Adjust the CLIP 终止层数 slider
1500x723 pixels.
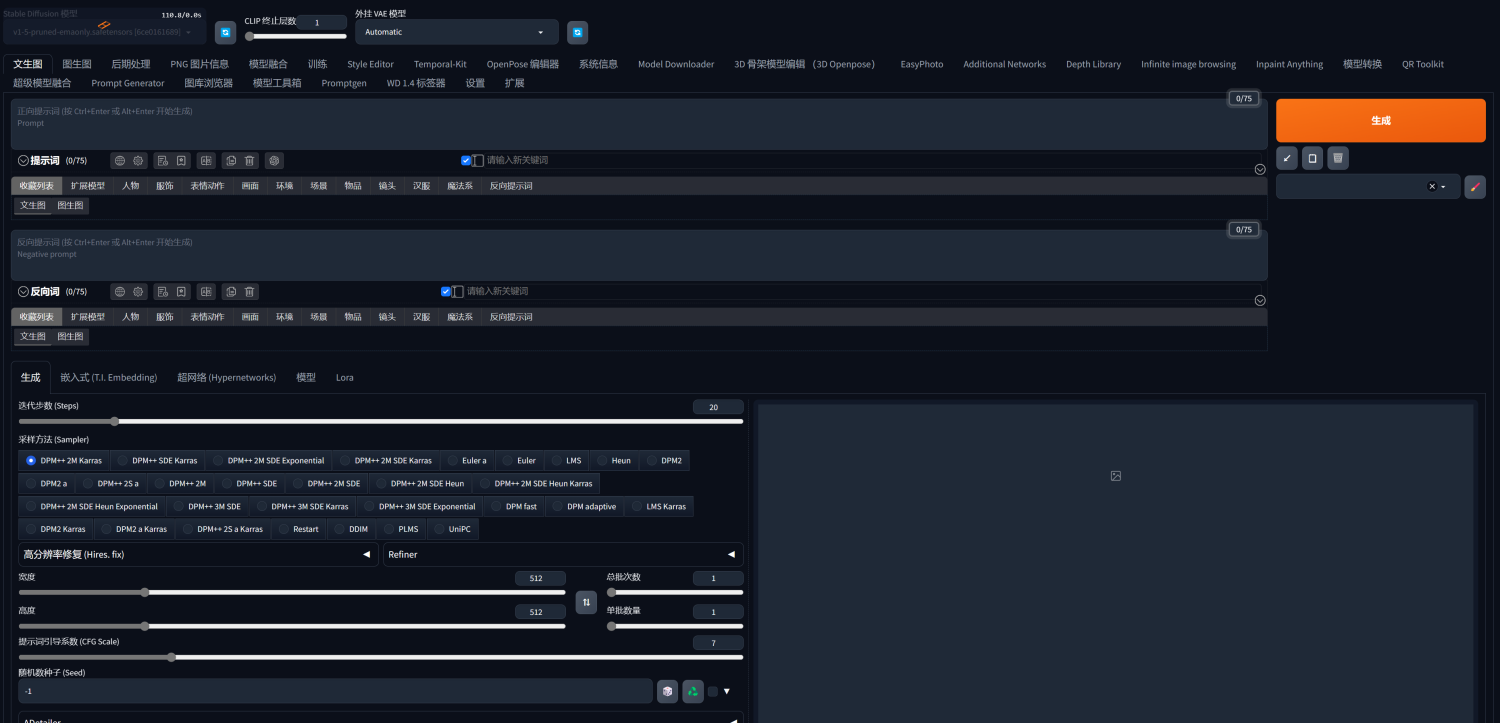(x=296, y=36)
